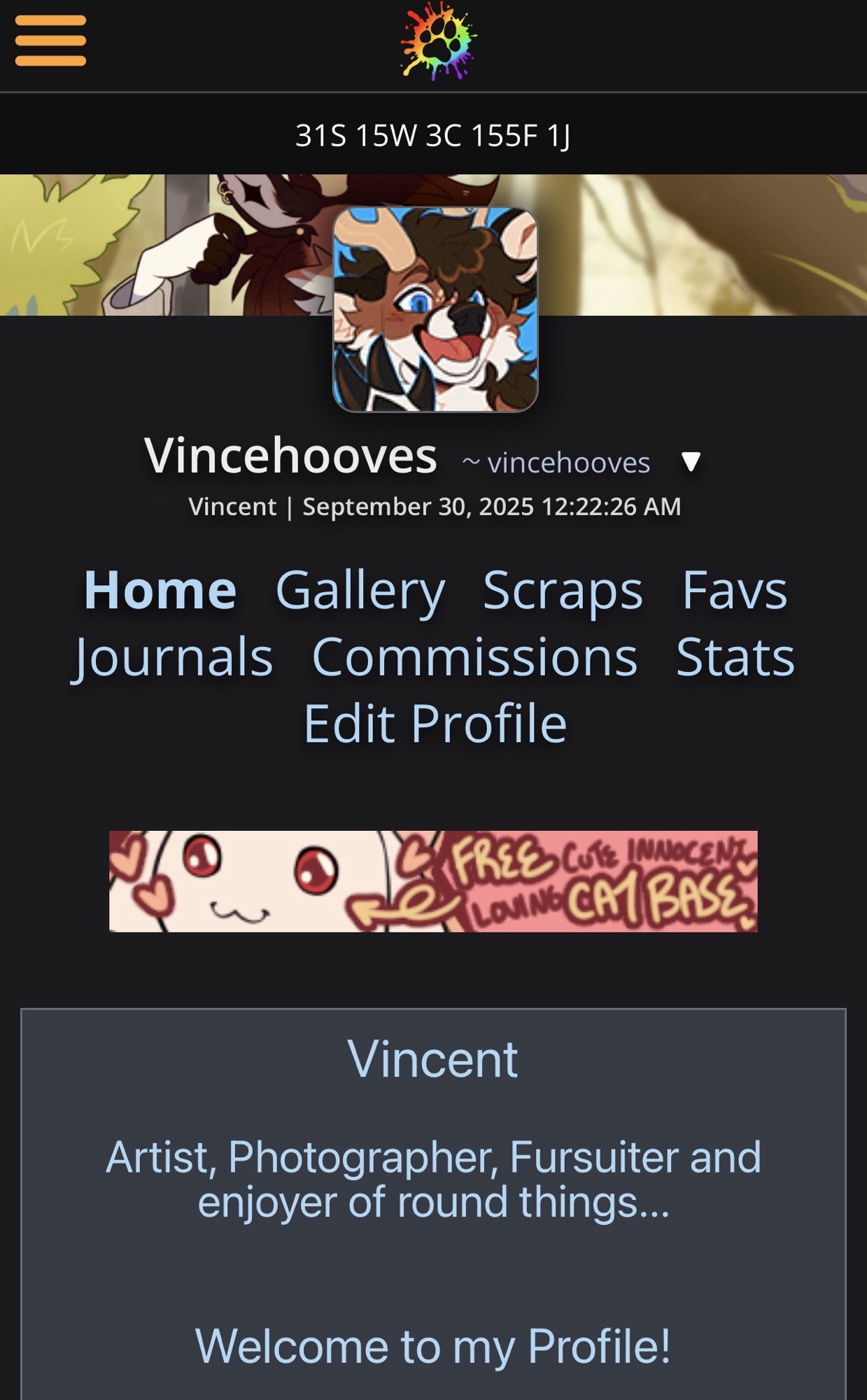Open the Vincehooves avatar picture

[435, 309]
